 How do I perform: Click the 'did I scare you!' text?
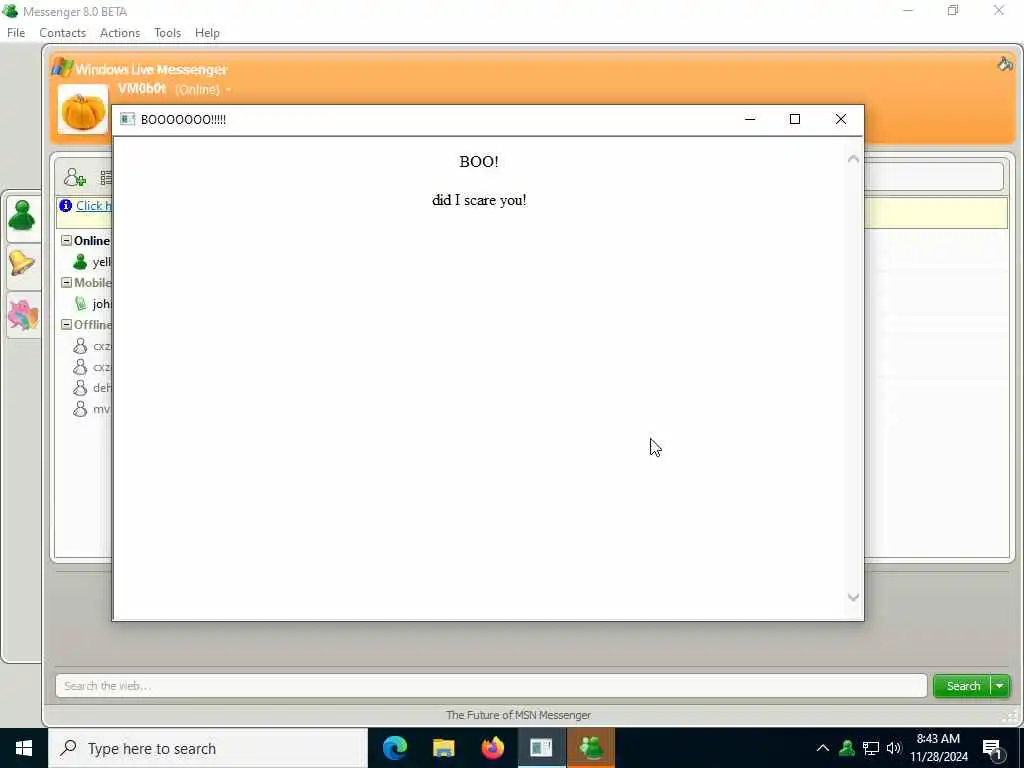point(479,200)
